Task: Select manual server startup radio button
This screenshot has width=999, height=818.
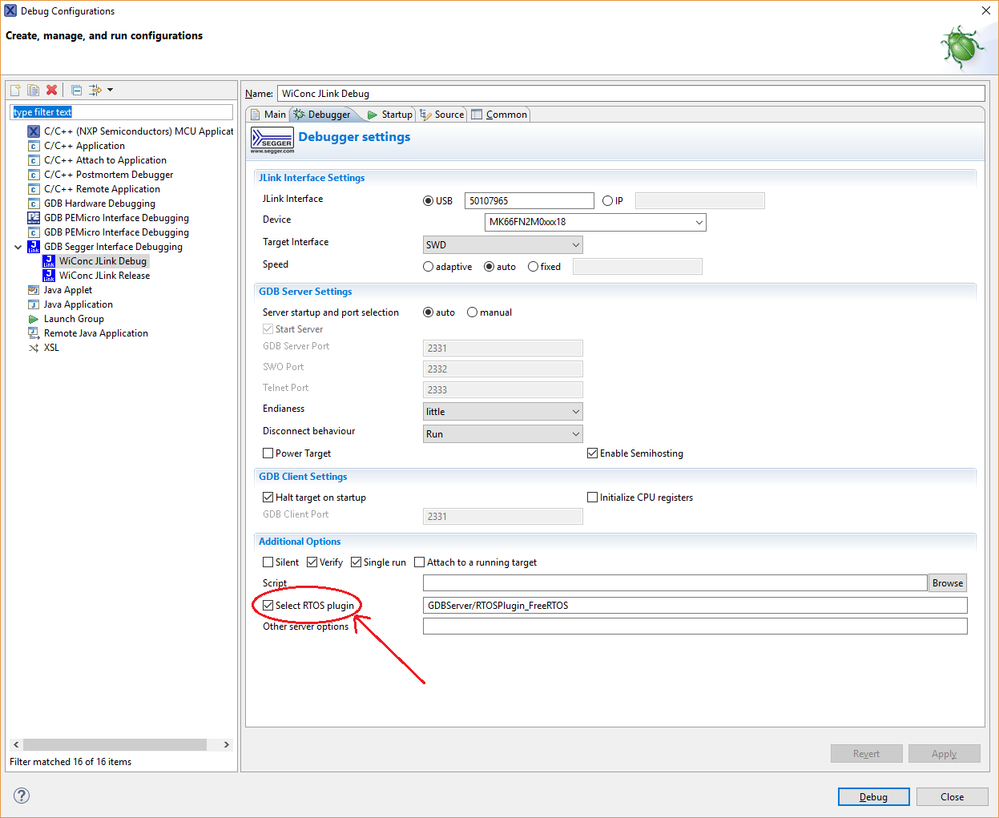Action: [x=472, y=313]
